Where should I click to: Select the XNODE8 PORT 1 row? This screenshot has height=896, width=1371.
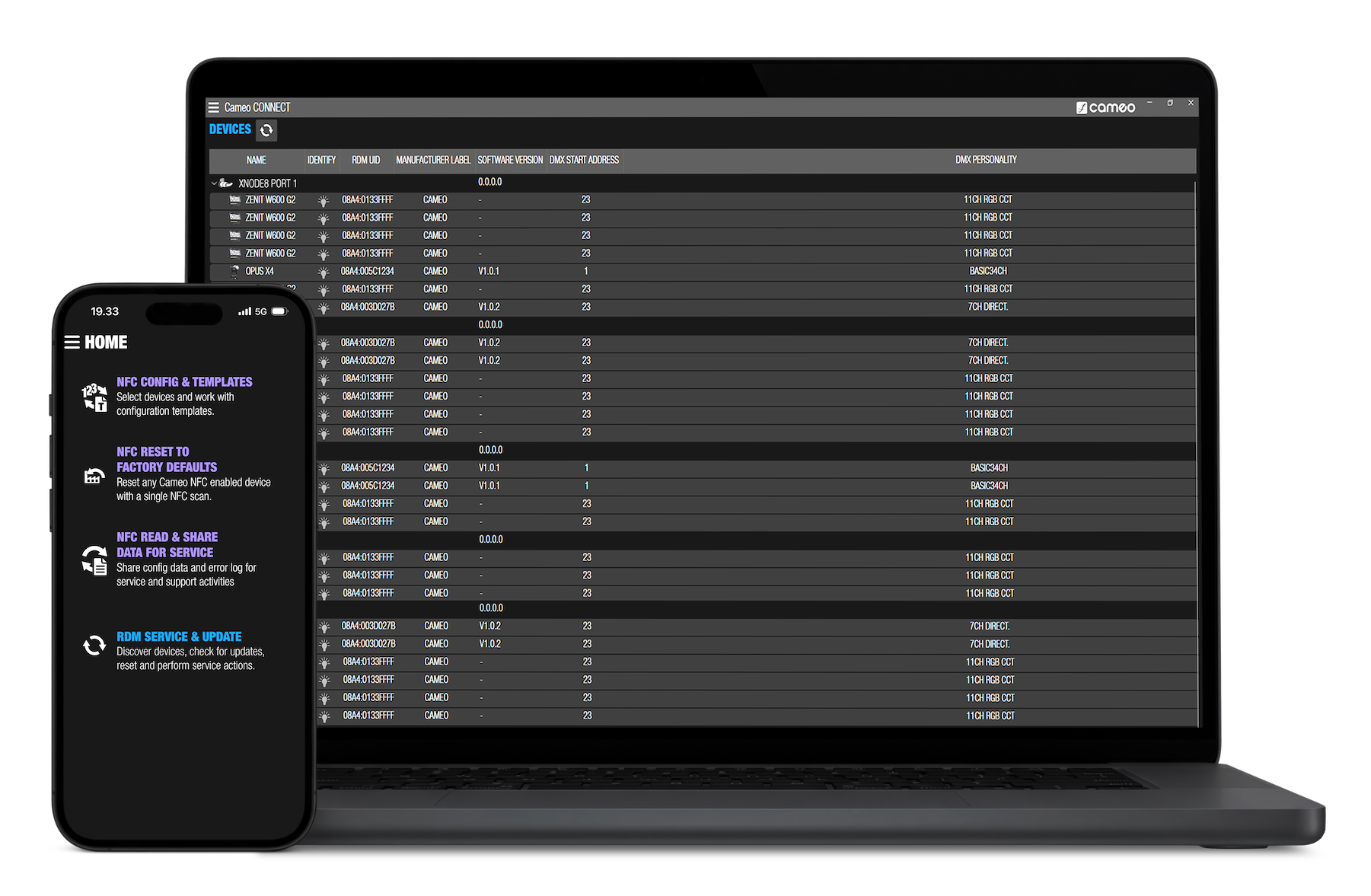(702, 183)
